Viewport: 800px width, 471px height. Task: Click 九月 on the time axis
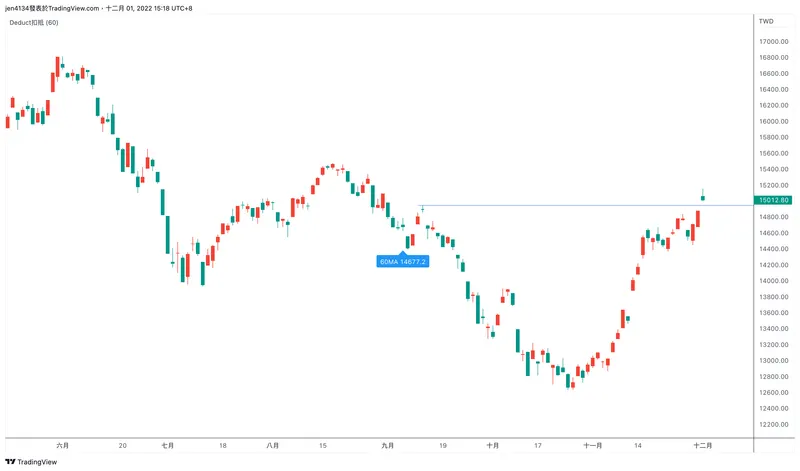click(387, 445)
